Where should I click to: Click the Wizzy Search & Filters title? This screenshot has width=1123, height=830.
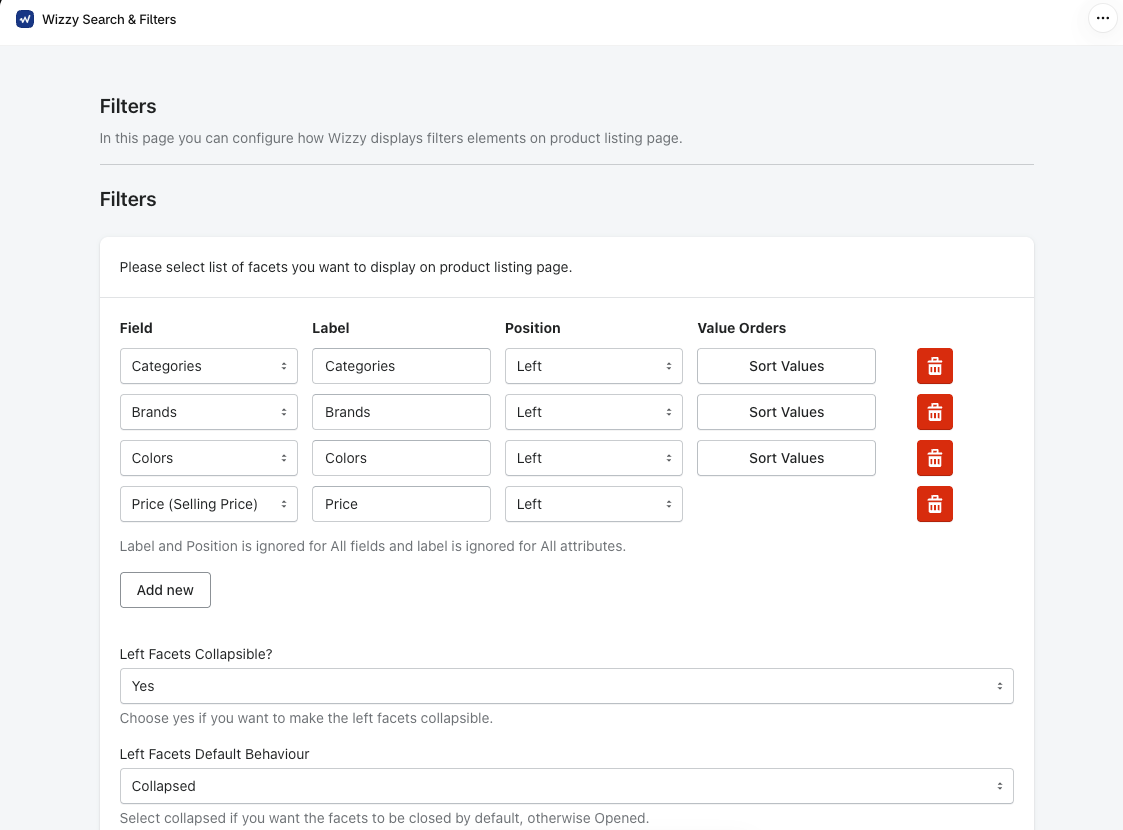click(109, 19)
